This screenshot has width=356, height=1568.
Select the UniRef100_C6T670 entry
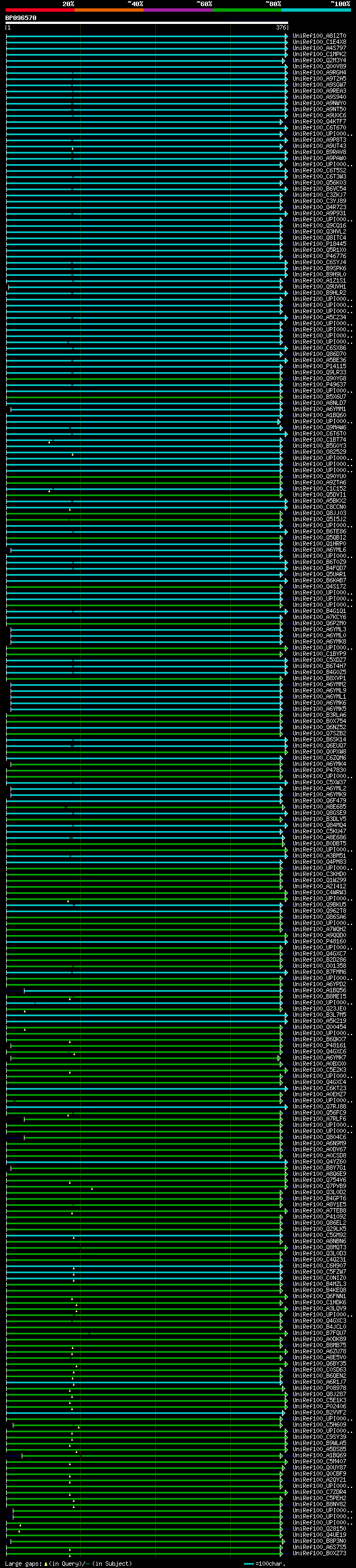coord(319,128)
